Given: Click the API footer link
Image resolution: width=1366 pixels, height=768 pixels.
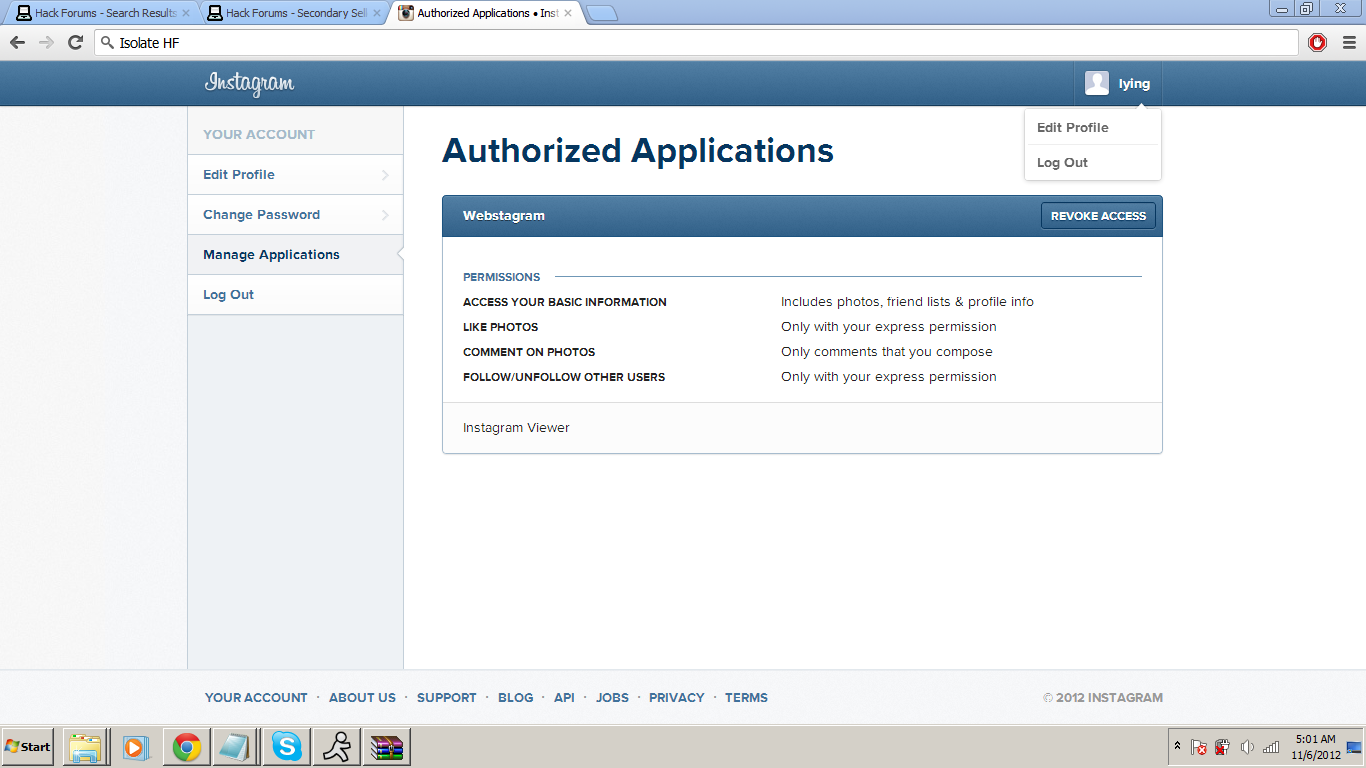Looking at the screenshot, I should 564,698.
